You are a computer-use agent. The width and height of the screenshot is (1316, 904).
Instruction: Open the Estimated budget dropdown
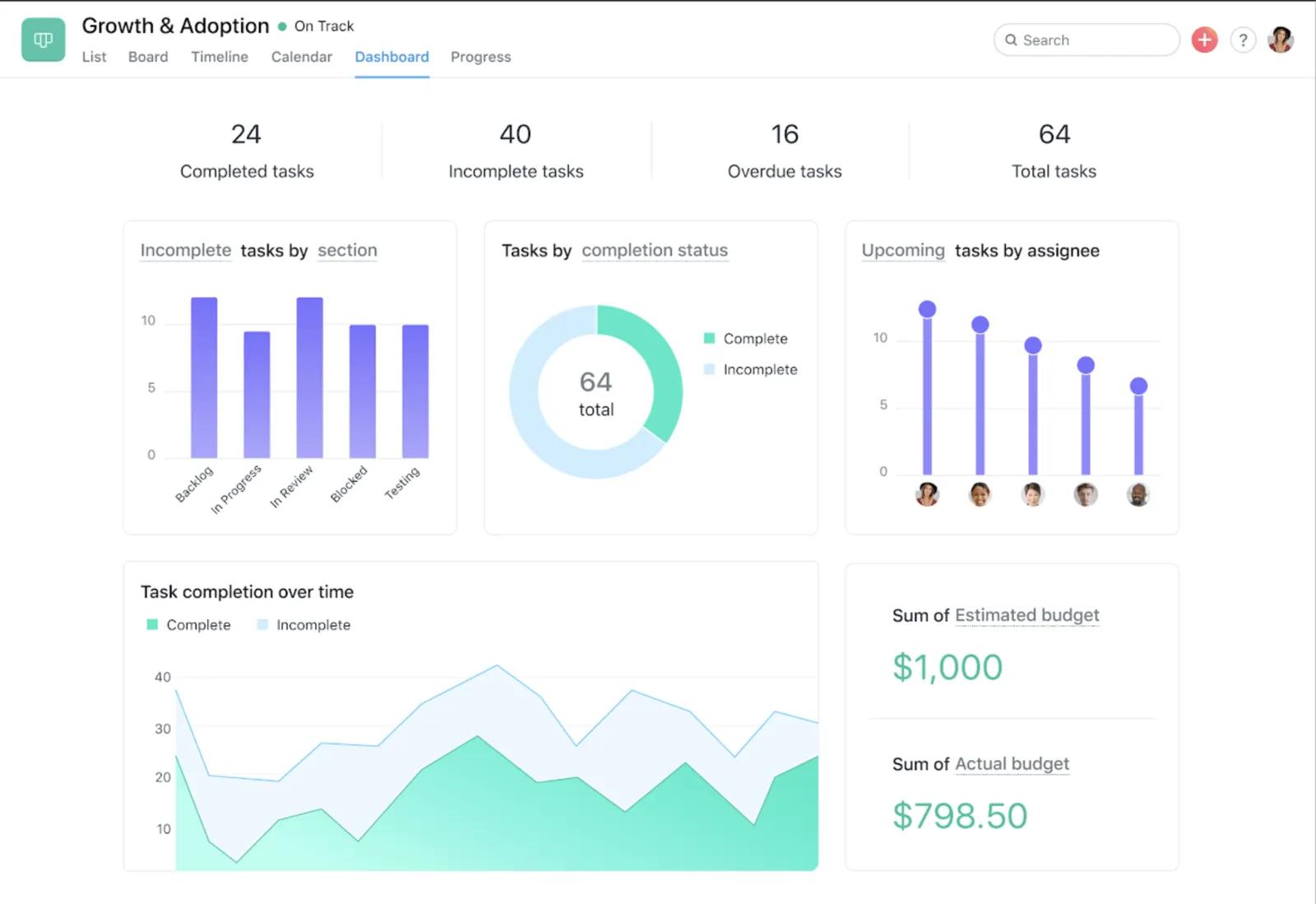tap(1026, 615)
